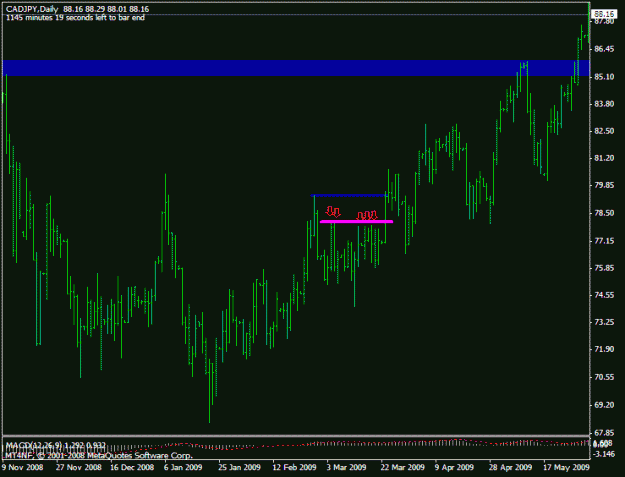
Task: Select the short blue horizontal line near 79.85
Action: (350, 195)
